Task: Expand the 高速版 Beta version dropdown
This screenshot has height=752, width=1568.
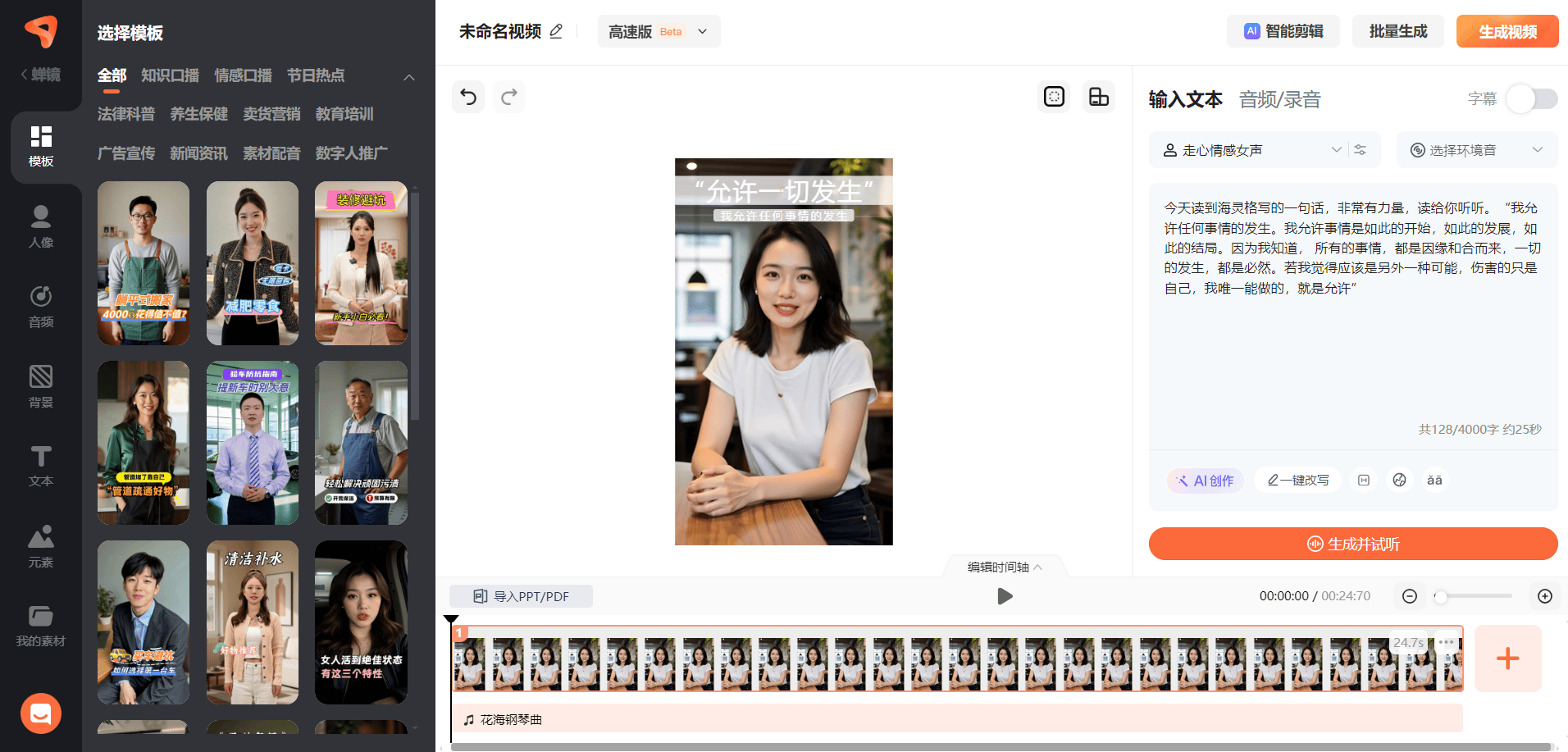Action: [x=659, y=31]
